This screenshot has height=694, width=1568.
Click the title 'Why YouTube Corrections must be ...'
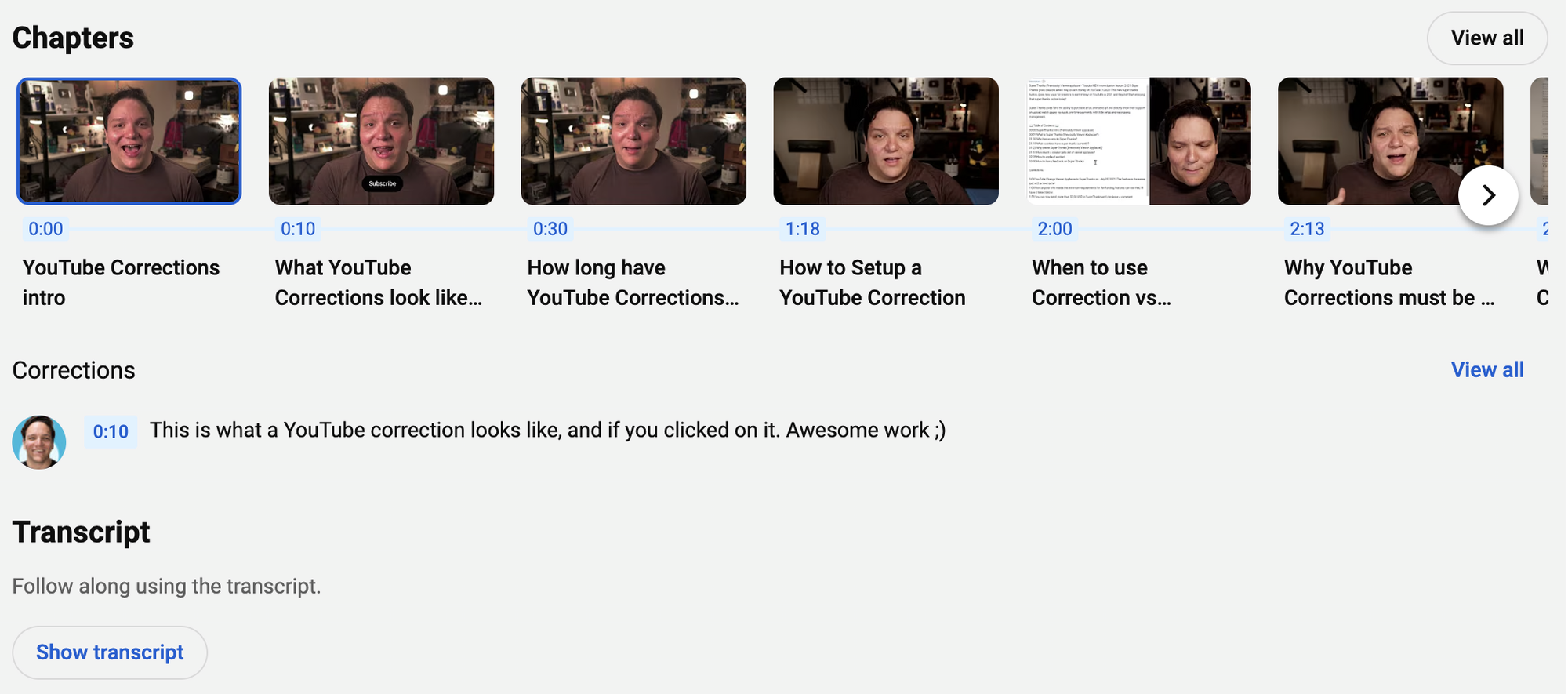(x=1389, y=282)
